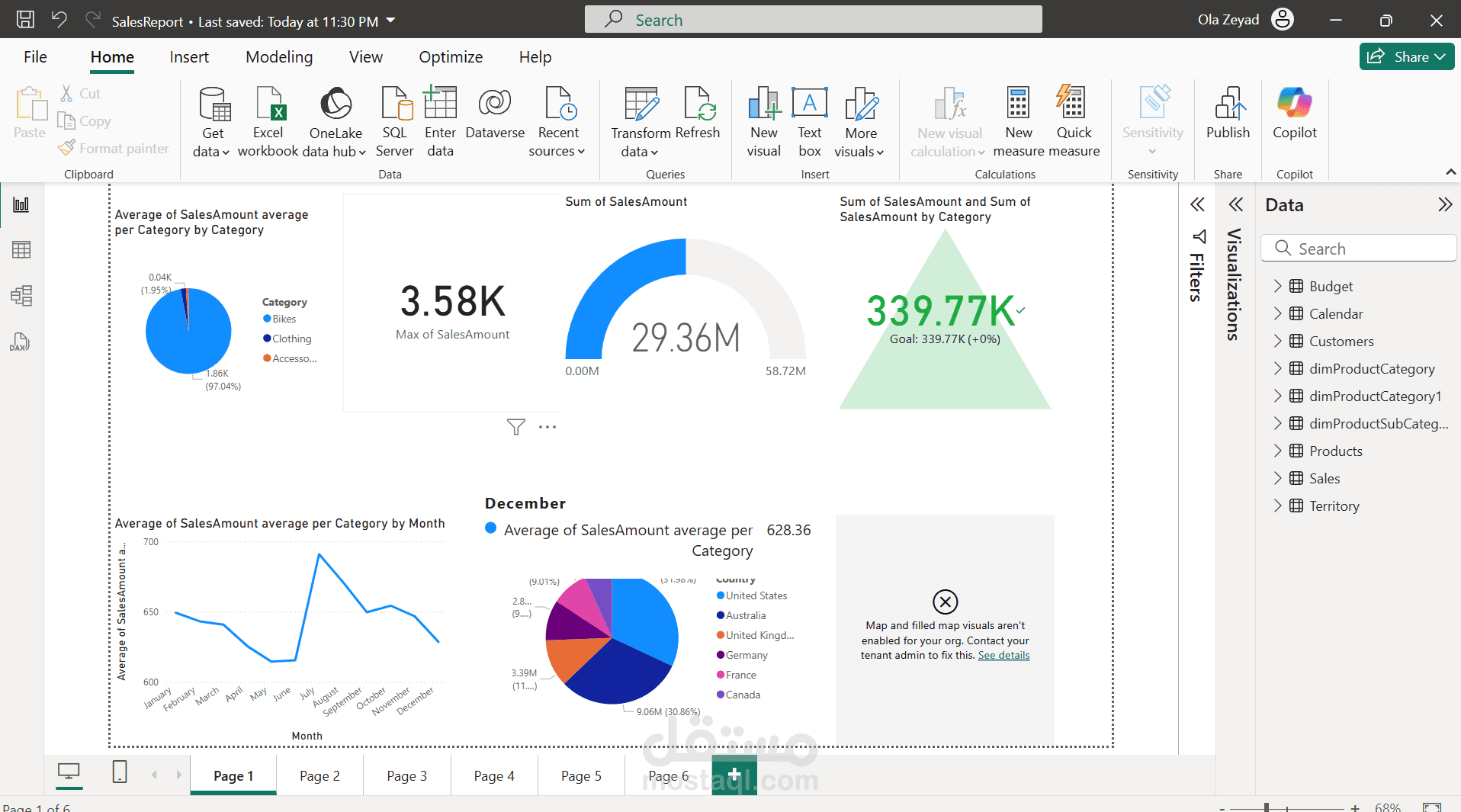Click the Publish icon
This screenshot has width=1461, height=812.
coord(1228,103)
